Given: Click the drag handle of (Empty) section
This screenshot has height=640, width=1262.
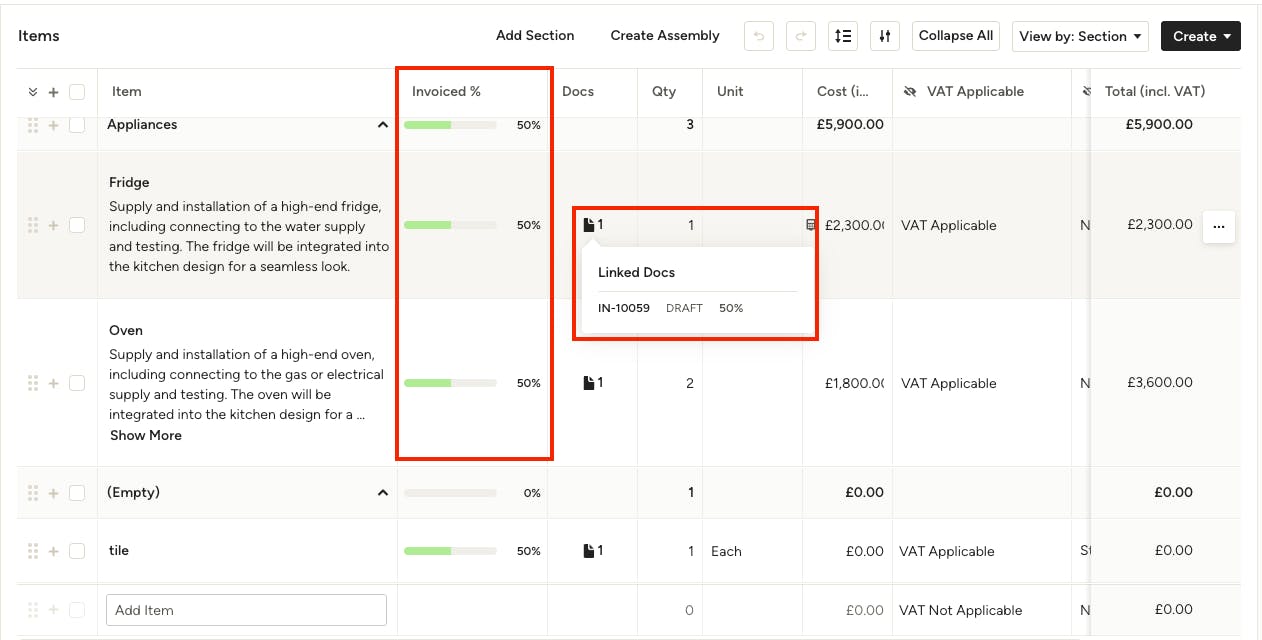Looking at the screenshot, I should [x=33, y=493].
